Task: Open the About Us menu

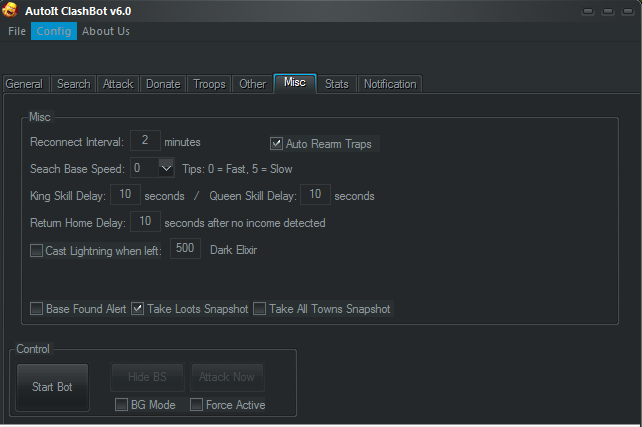Action: pyautogui.click(x=106, y=31)
